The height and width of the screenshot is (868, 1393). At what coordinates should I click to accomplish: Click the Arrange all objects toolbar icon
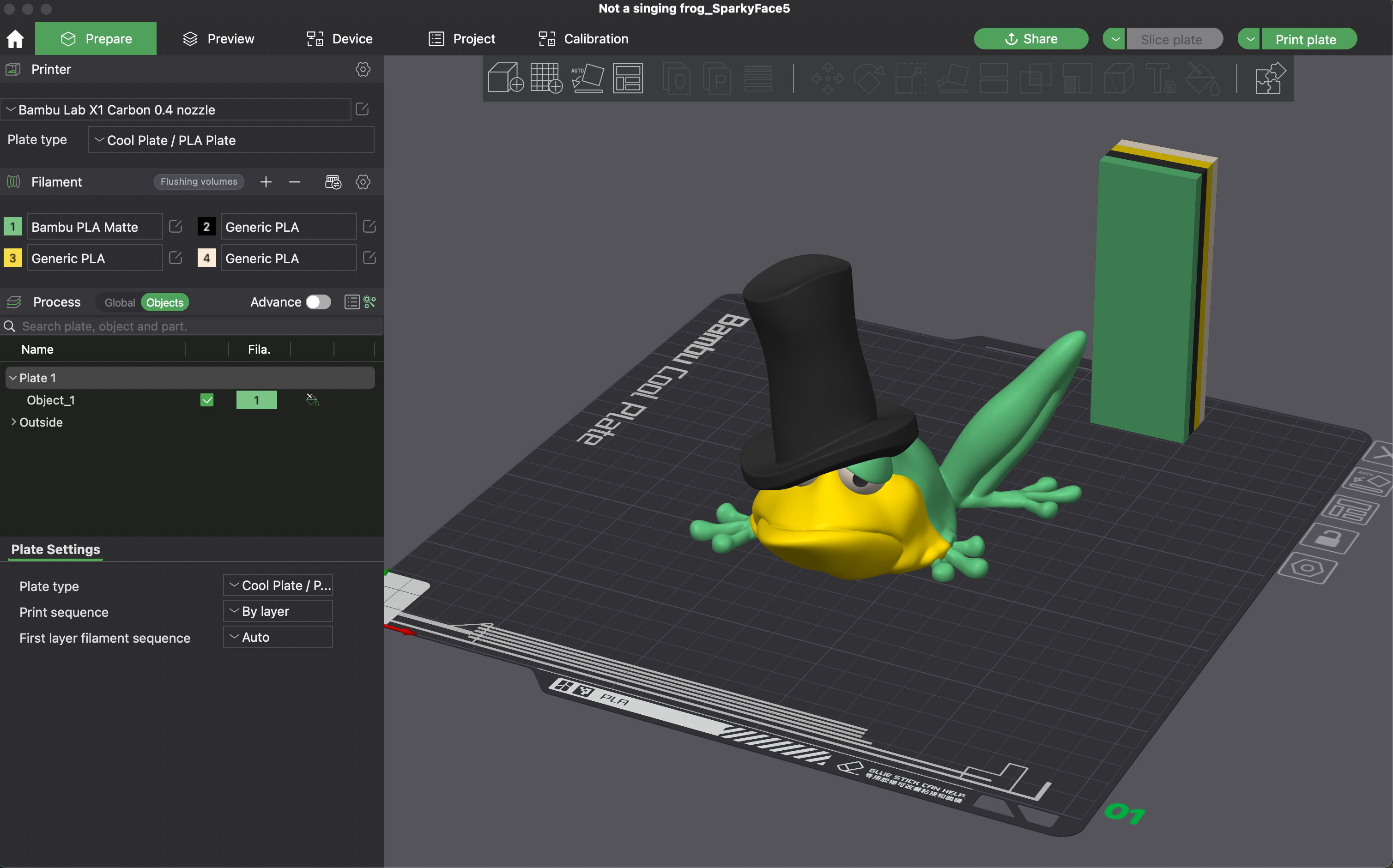pyautogui.click(x=628, y=78)
